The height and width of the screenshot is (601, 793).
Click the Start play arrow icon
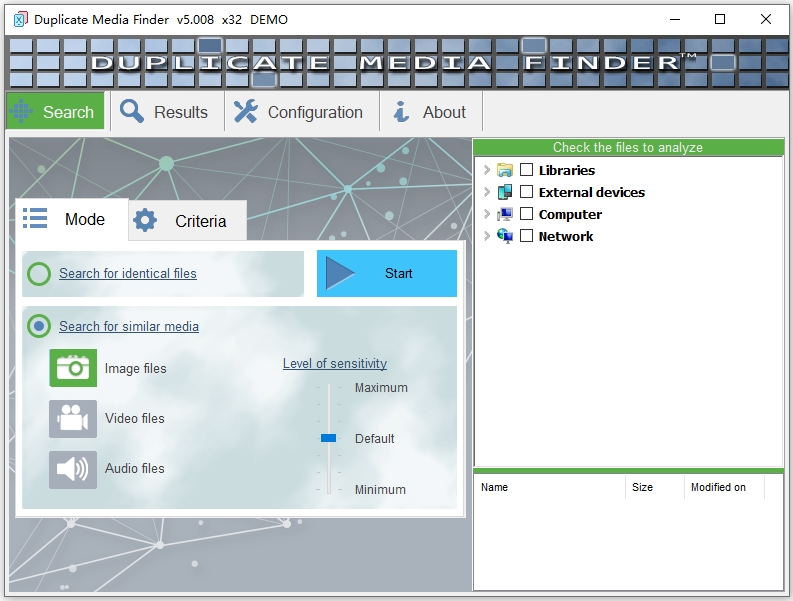pos(339,273)
